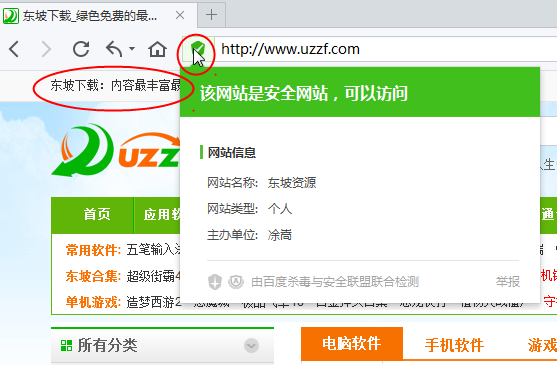Click the 五笔输入法 link
Screen dimensions: 557x365
point(153,250)
